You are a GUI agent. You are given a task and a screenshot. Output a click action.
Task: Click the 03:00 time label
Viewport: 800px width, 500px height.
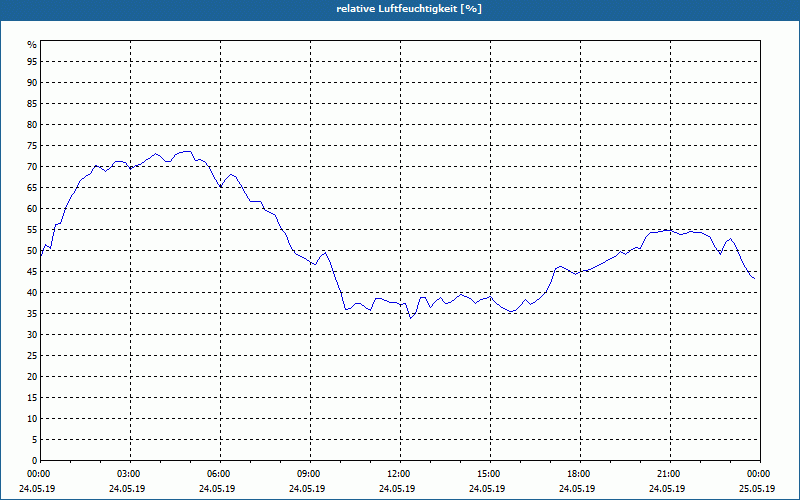tap(131, 474)
